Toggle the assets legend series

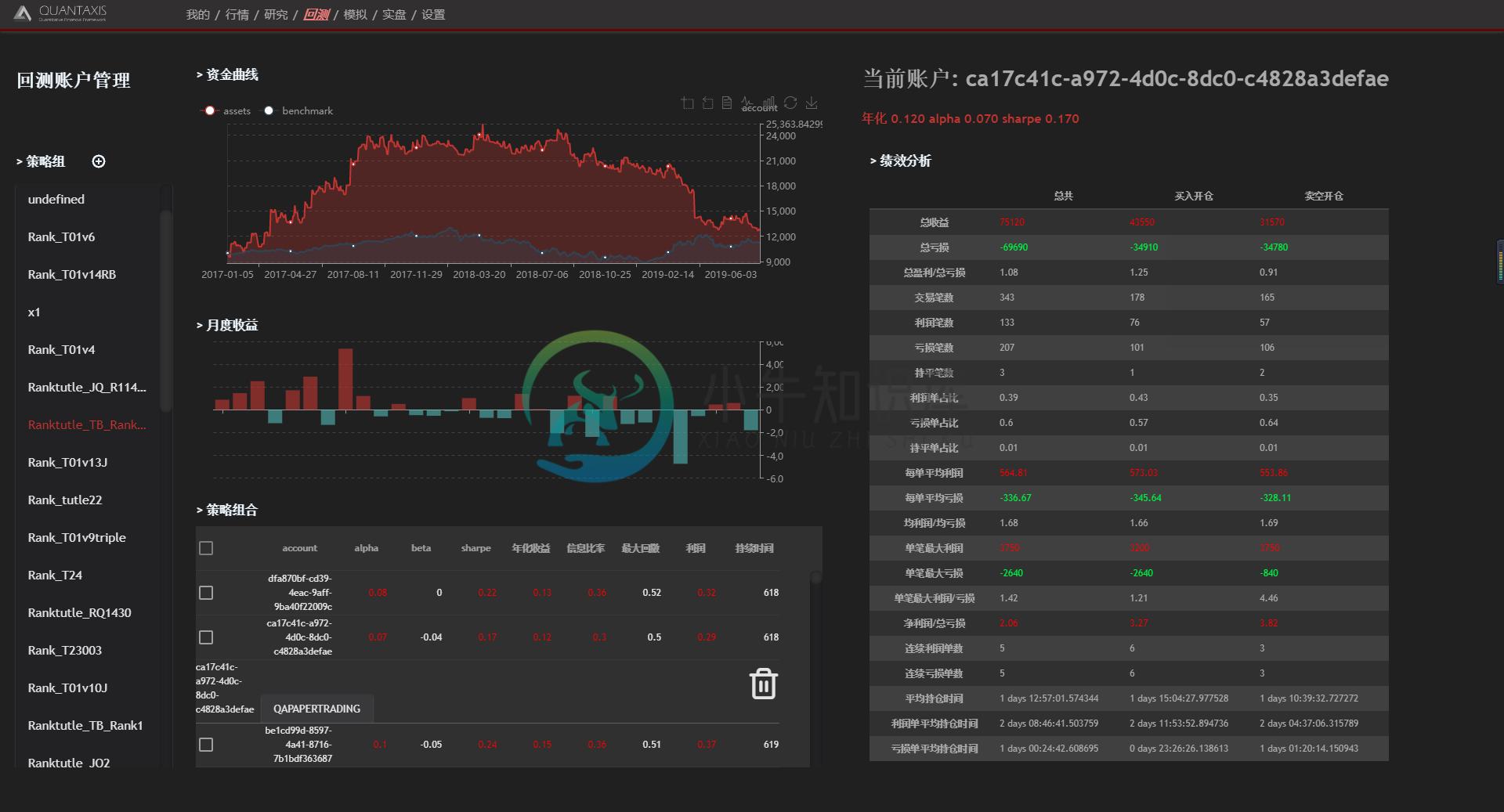point(227,110)
